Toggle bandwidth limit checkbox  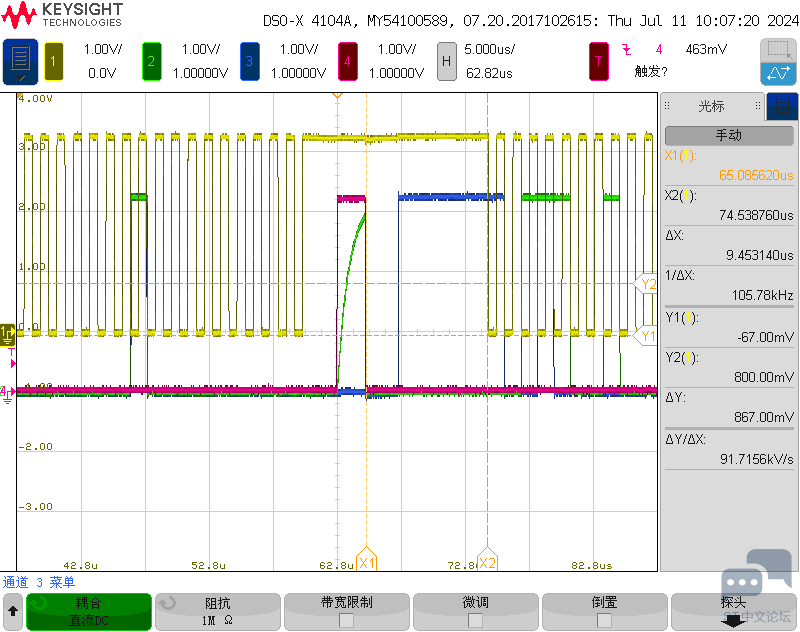(346, 620)
